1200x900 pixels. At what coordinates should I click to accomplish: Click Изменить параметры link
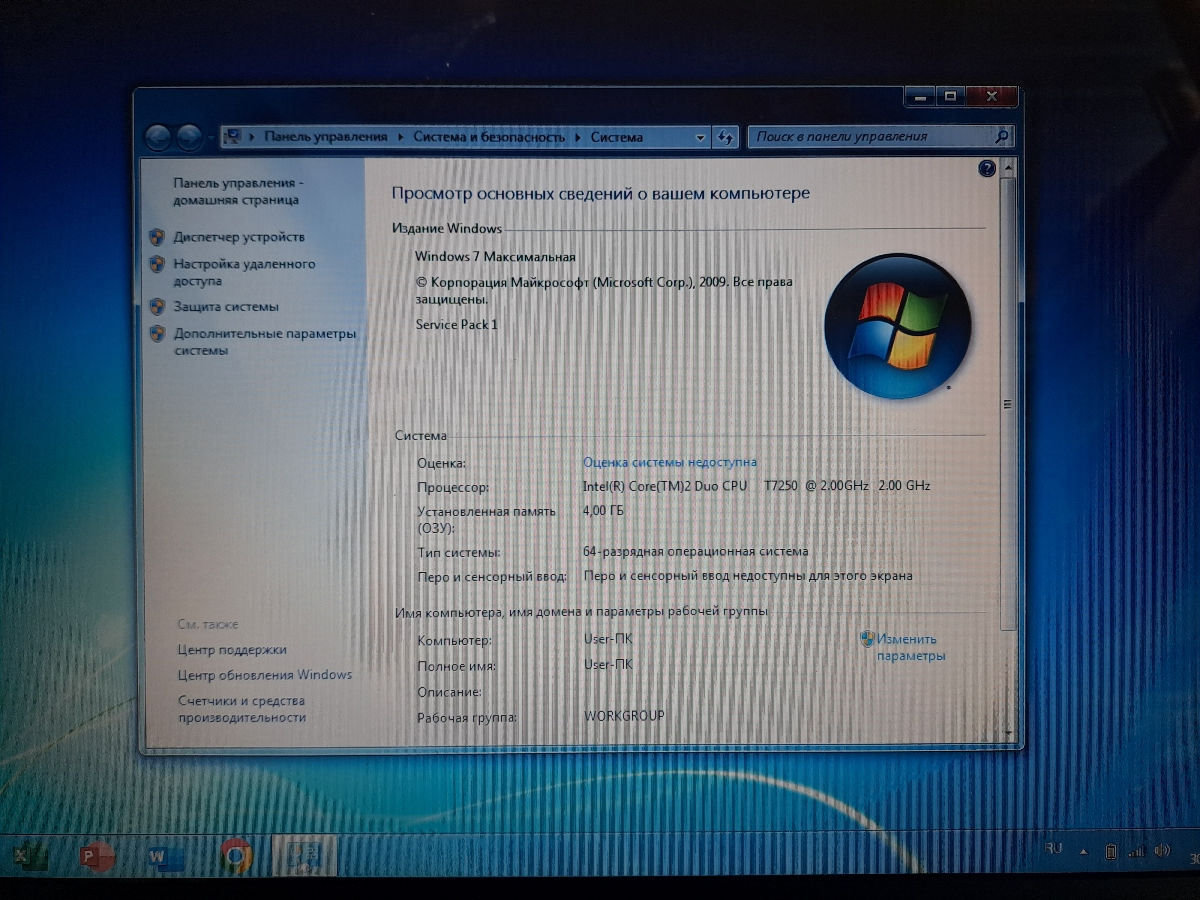[x=910, y=647]
